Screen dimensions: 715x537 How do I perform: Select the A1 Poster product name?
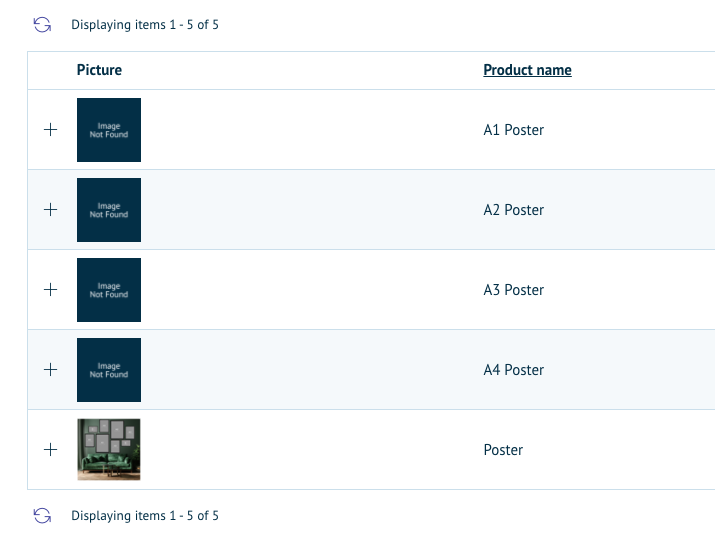(x=513, y=130)
